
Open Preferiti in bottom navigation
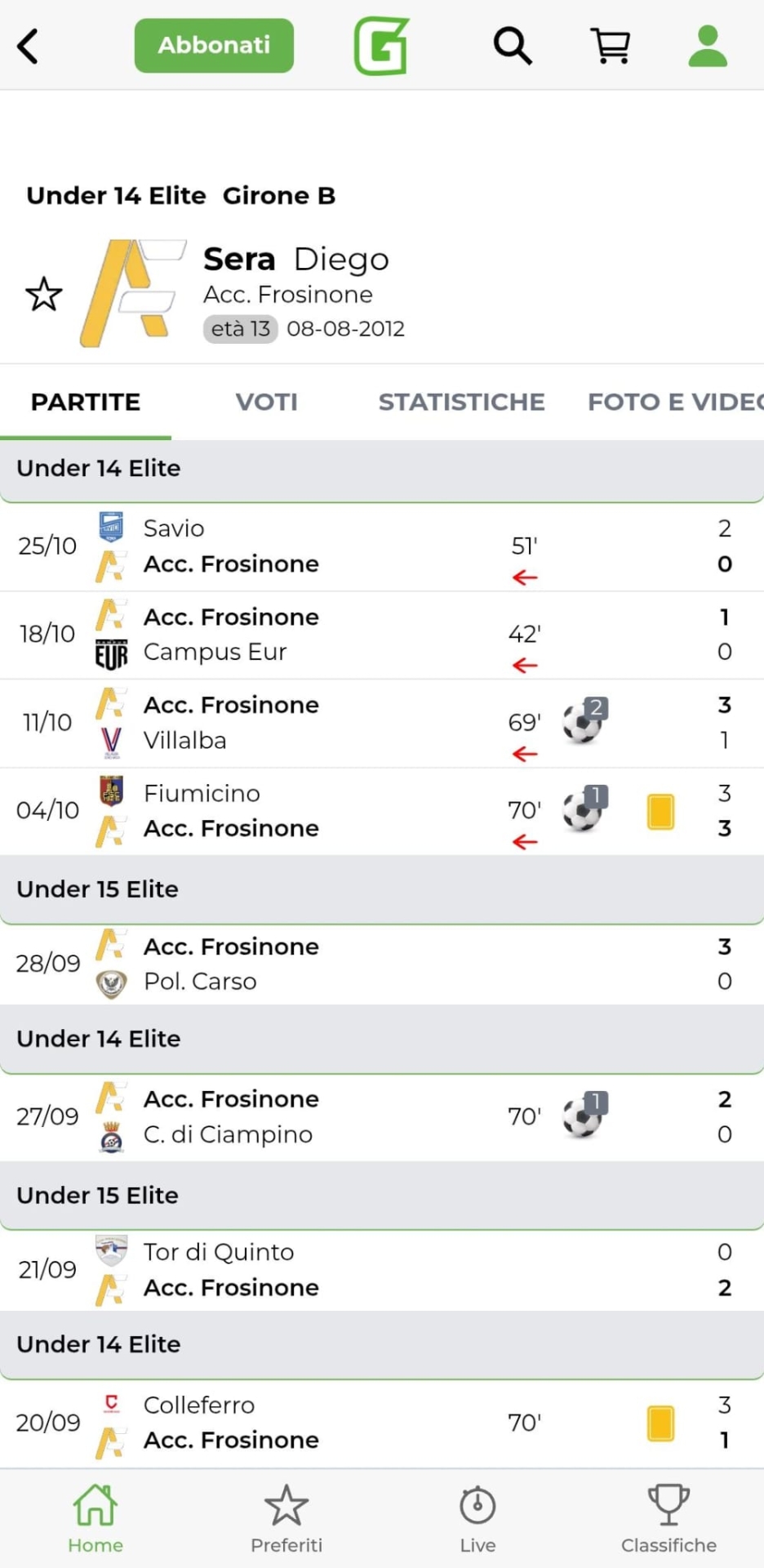[x=286, y=1518]
